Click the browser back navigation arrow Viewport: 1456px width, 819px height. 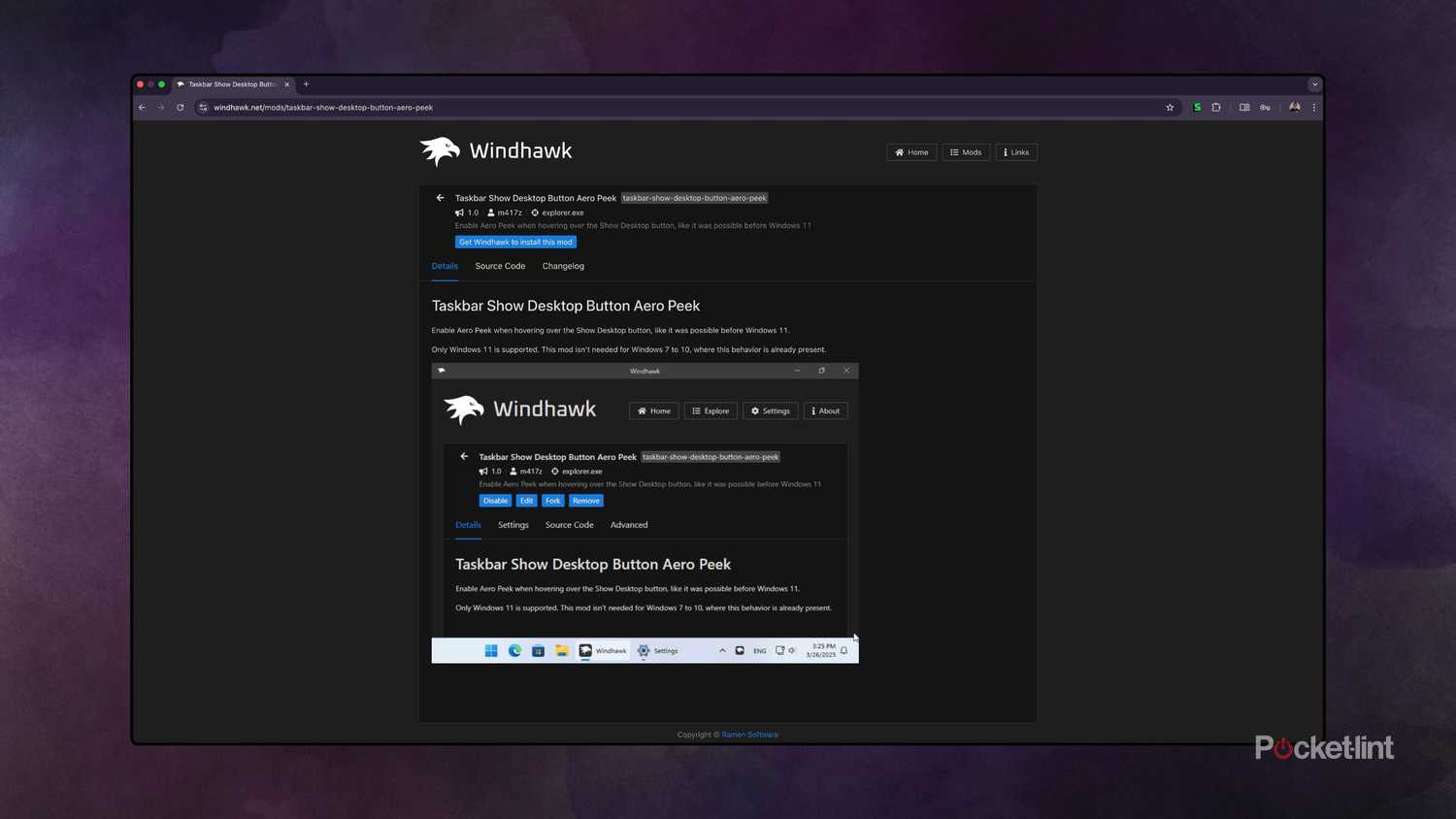[142, 108]
